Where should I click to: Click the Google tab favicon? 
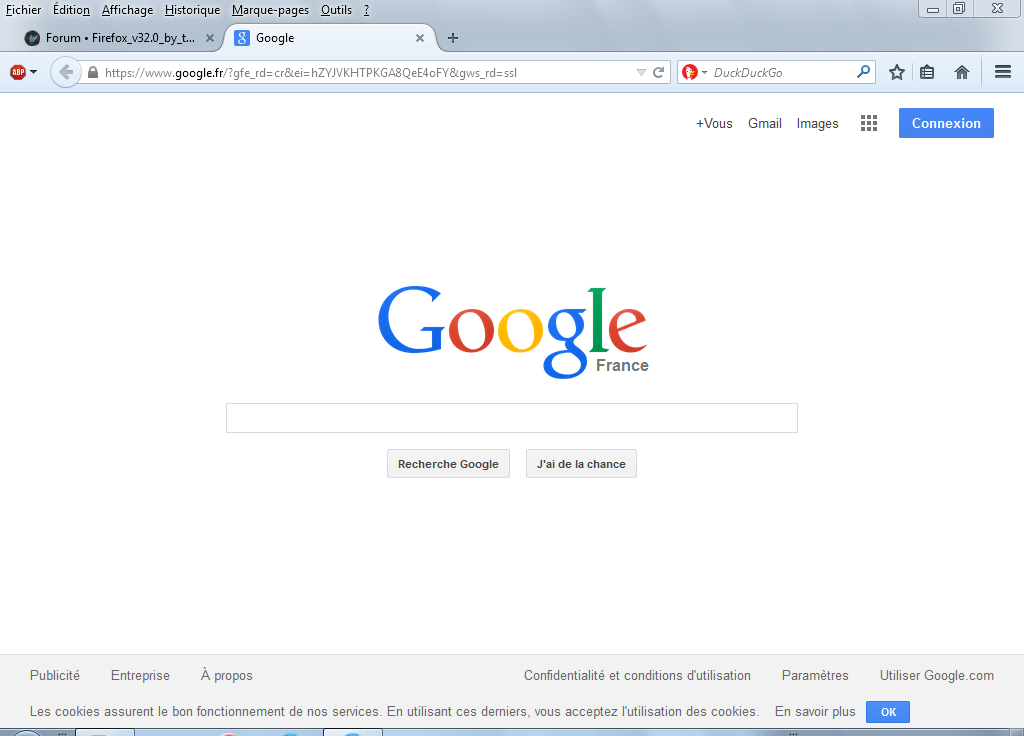[x=242, y=38]
